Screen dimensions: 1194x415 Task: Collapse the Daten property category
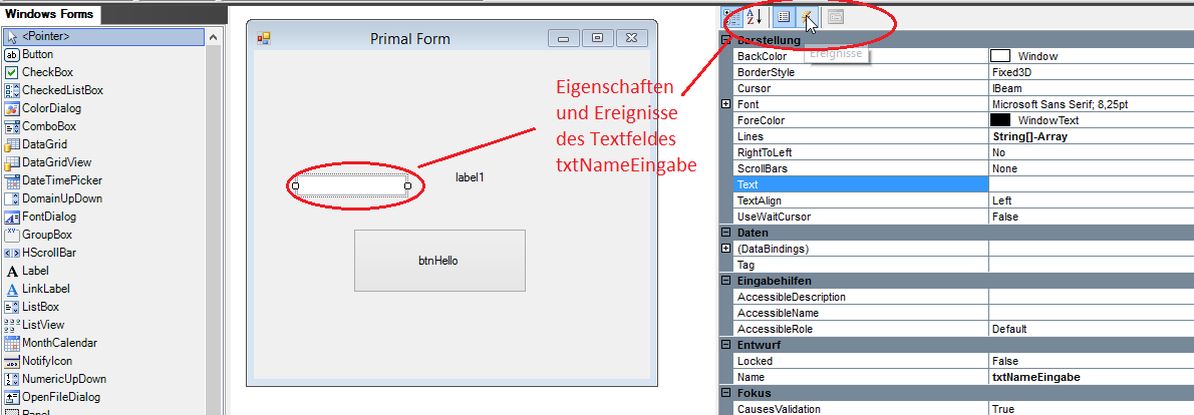tap(726, 232)
